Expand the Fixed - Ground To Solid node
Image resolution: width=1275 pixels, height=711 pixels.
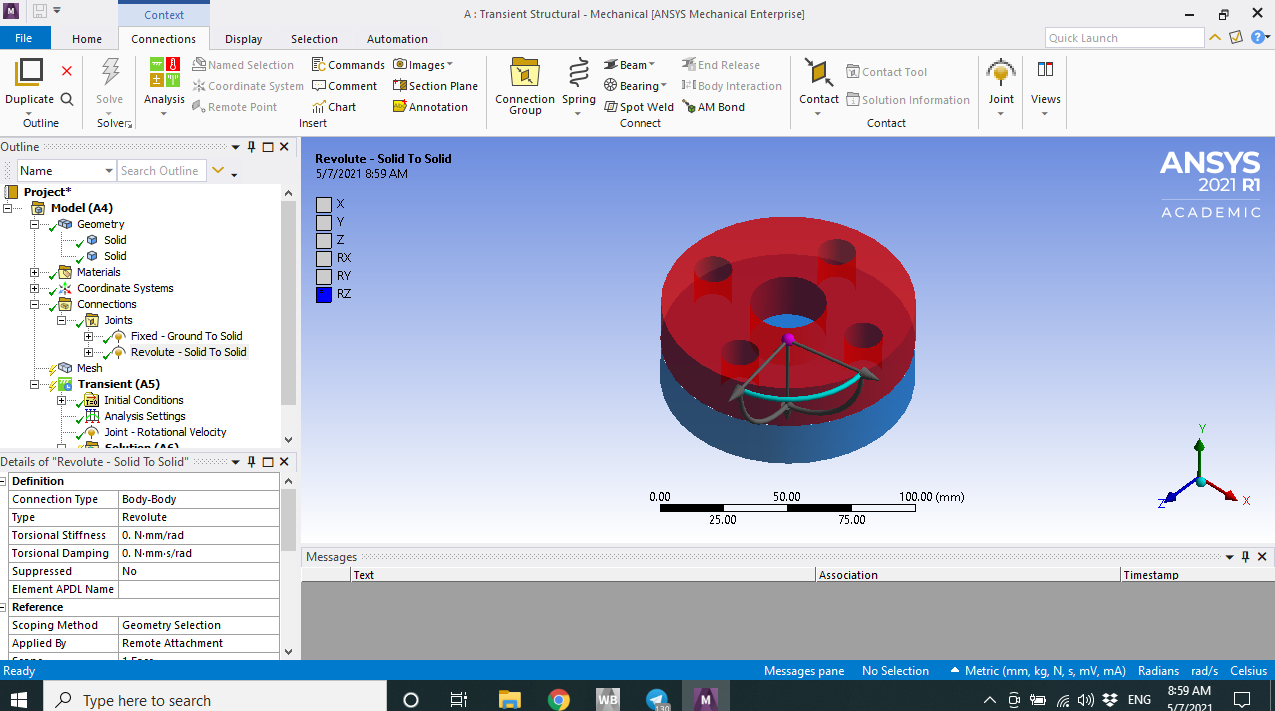click(x=88, y=336)
